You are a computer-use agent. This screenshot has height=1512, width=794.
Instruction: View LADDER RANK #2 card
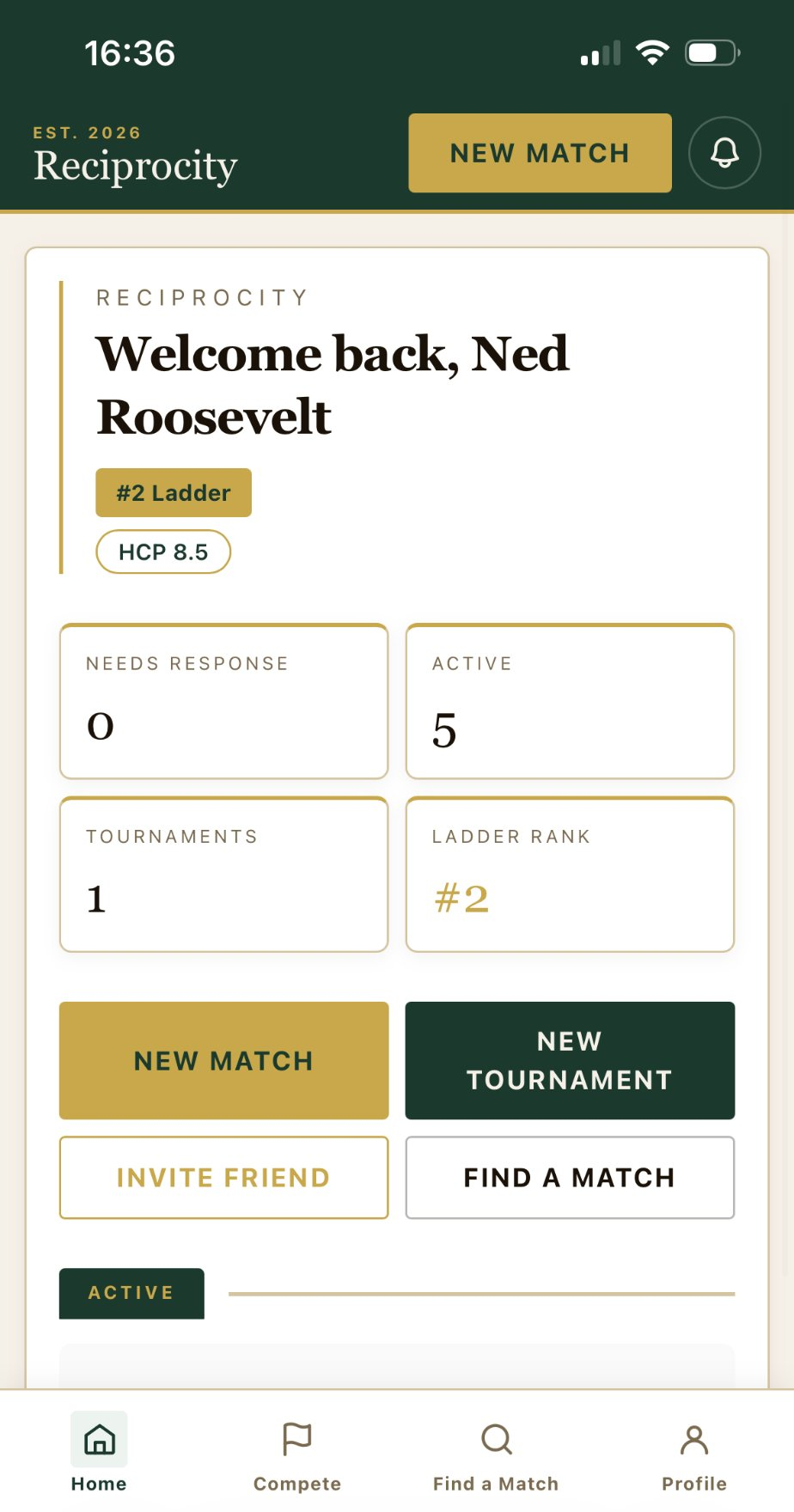pos(569,875)
